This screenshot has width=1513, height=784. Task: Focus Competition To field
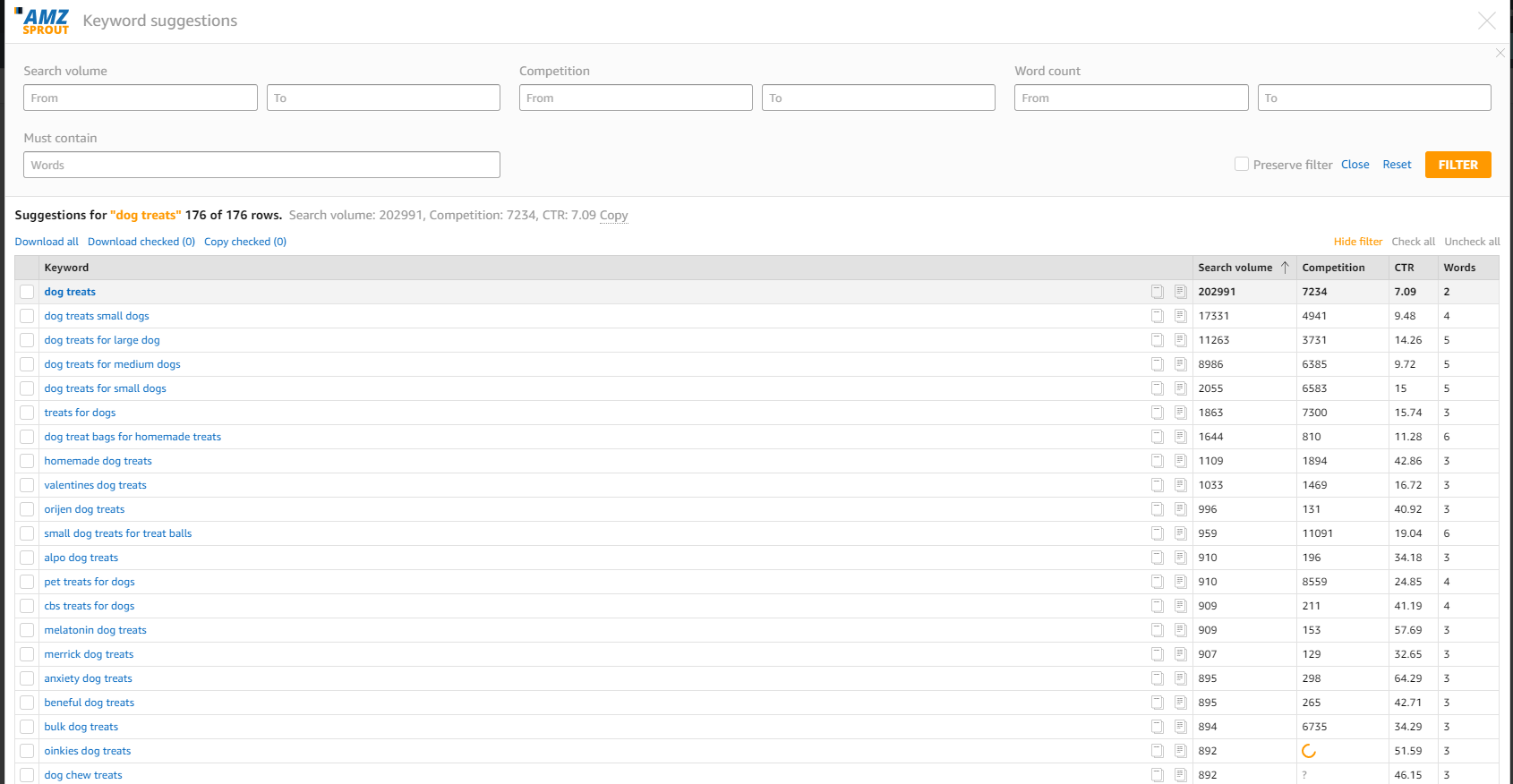click(x=878, y=98)
